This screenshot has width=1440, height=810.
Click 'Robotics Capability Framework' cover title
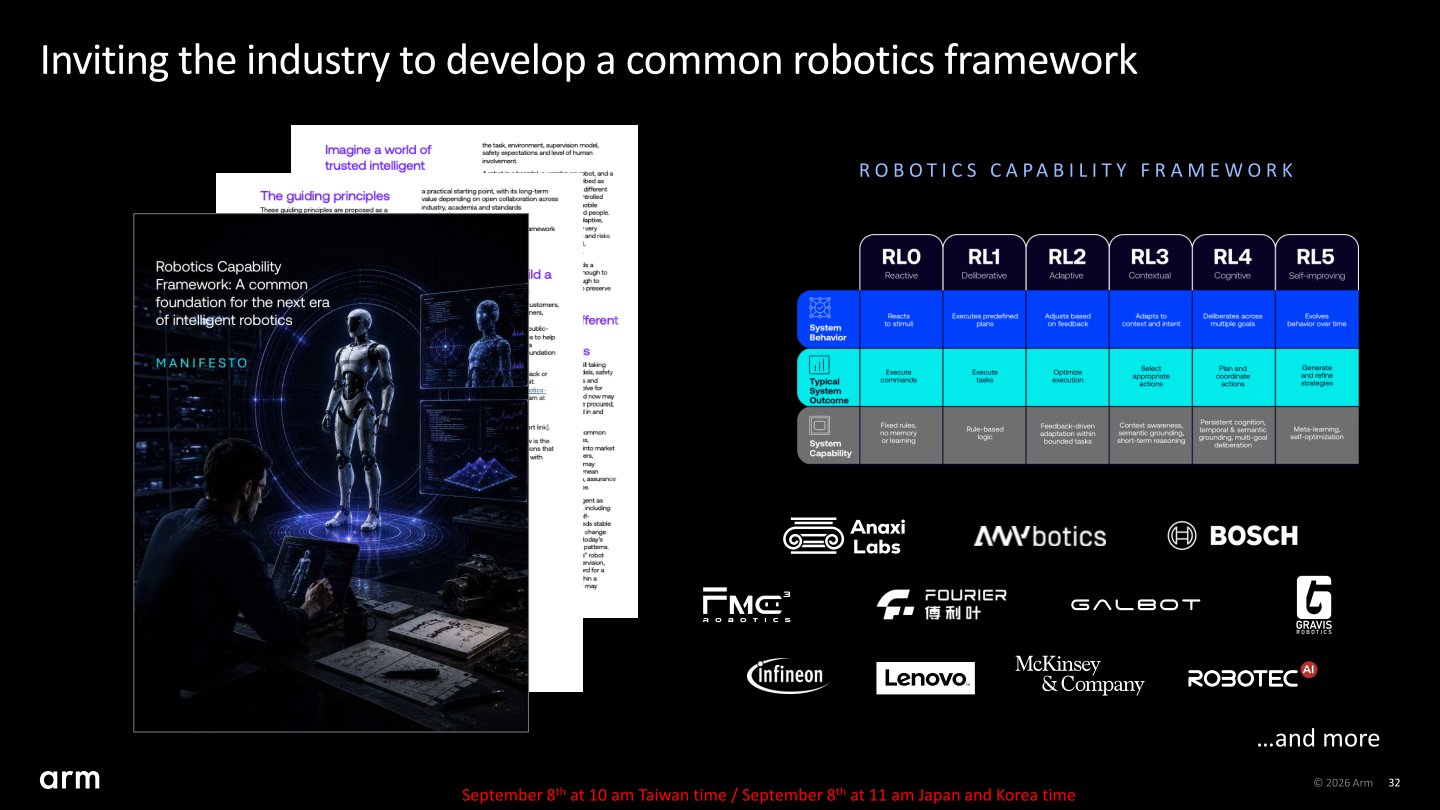[x=242, y=293]
